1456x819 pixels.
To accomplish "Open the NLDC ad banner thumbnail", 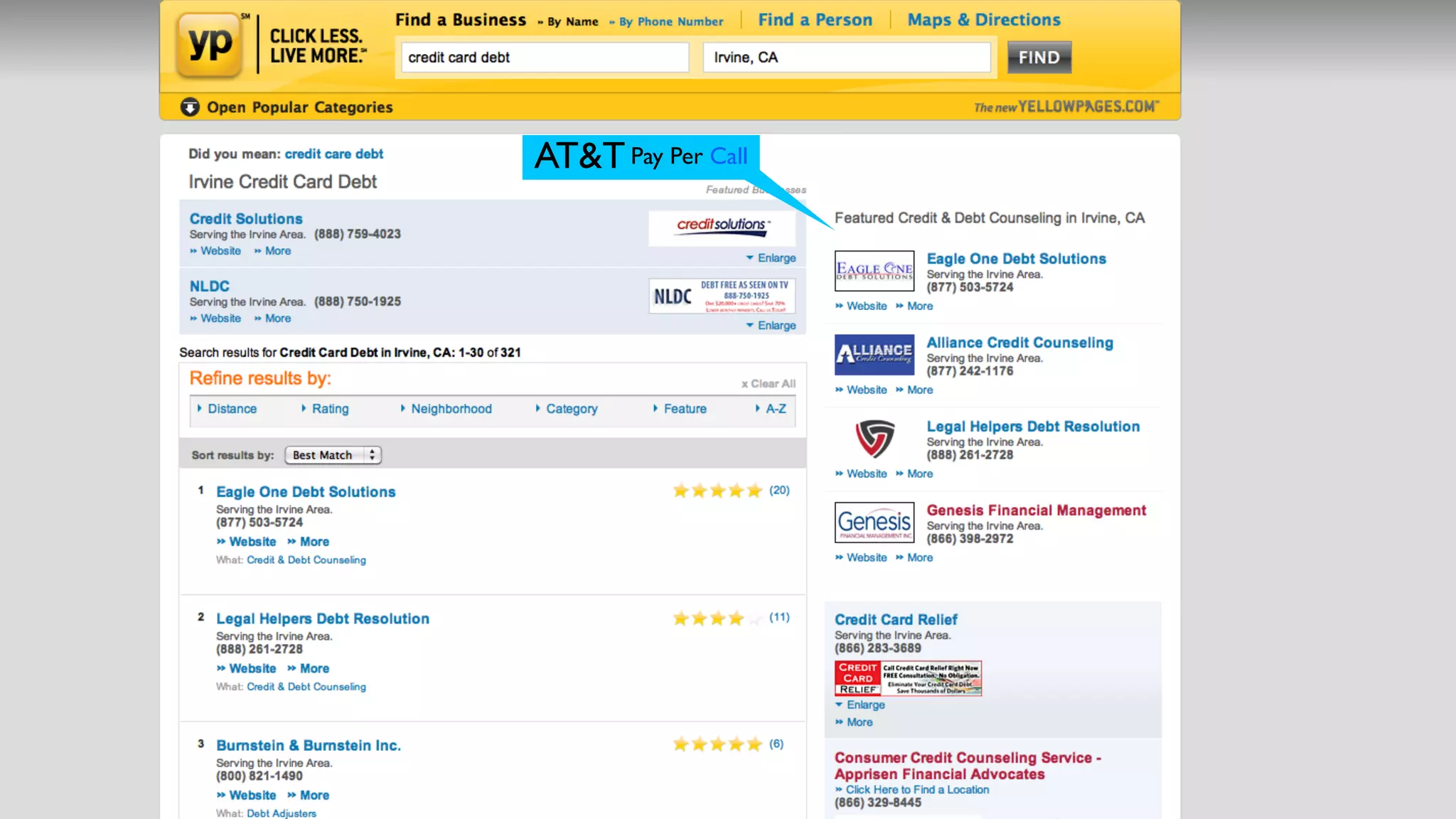I will [x=722, y=296].
